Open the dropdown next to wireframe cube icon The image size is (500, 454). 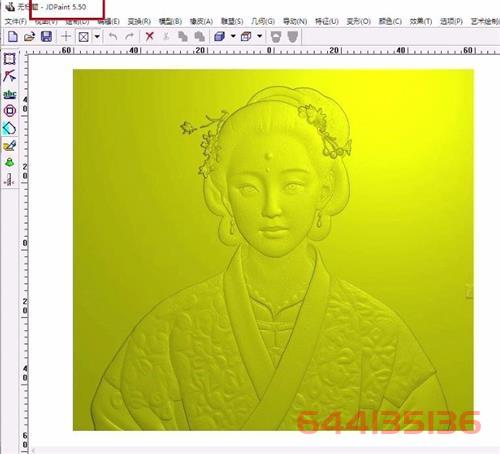[260, 36]
